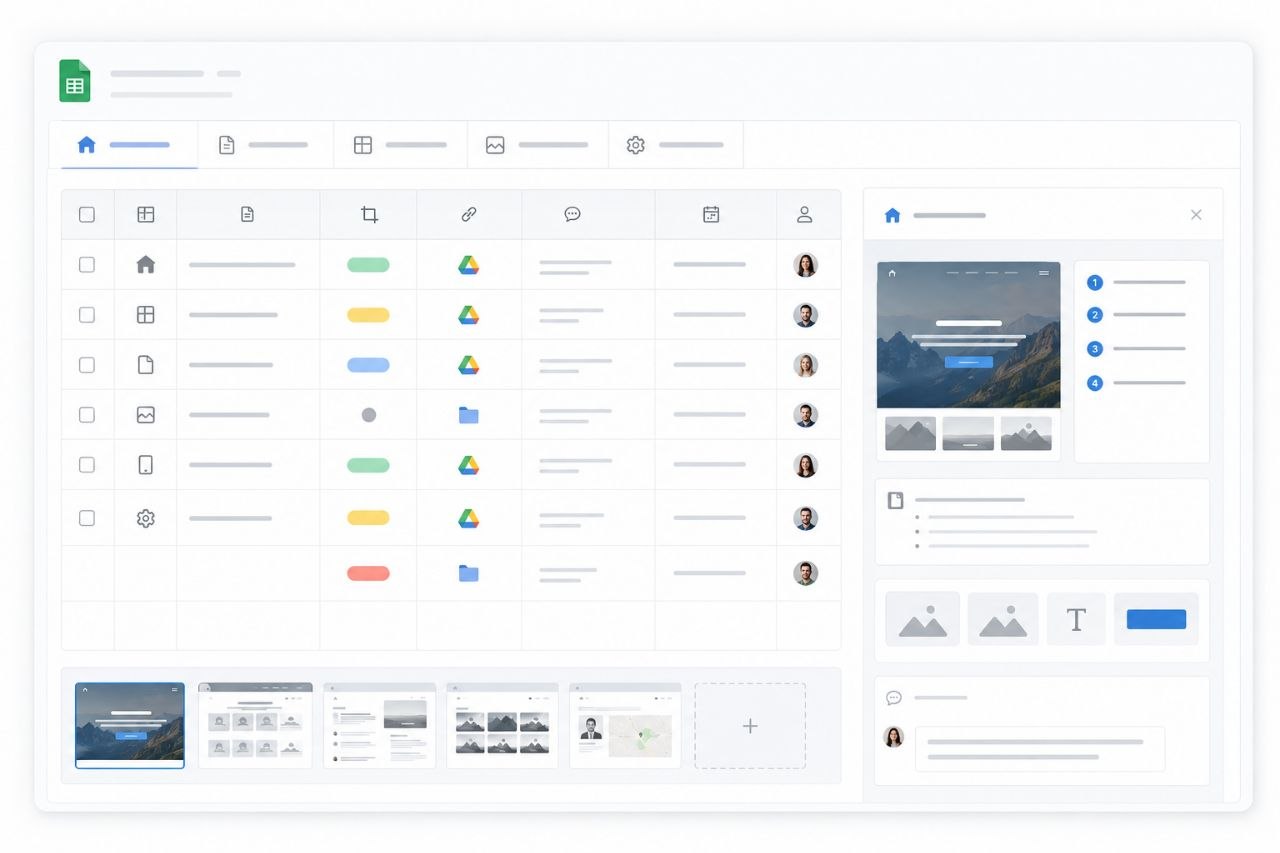Select the image picture tab
1280x853 pixels.
pos(537,145)
